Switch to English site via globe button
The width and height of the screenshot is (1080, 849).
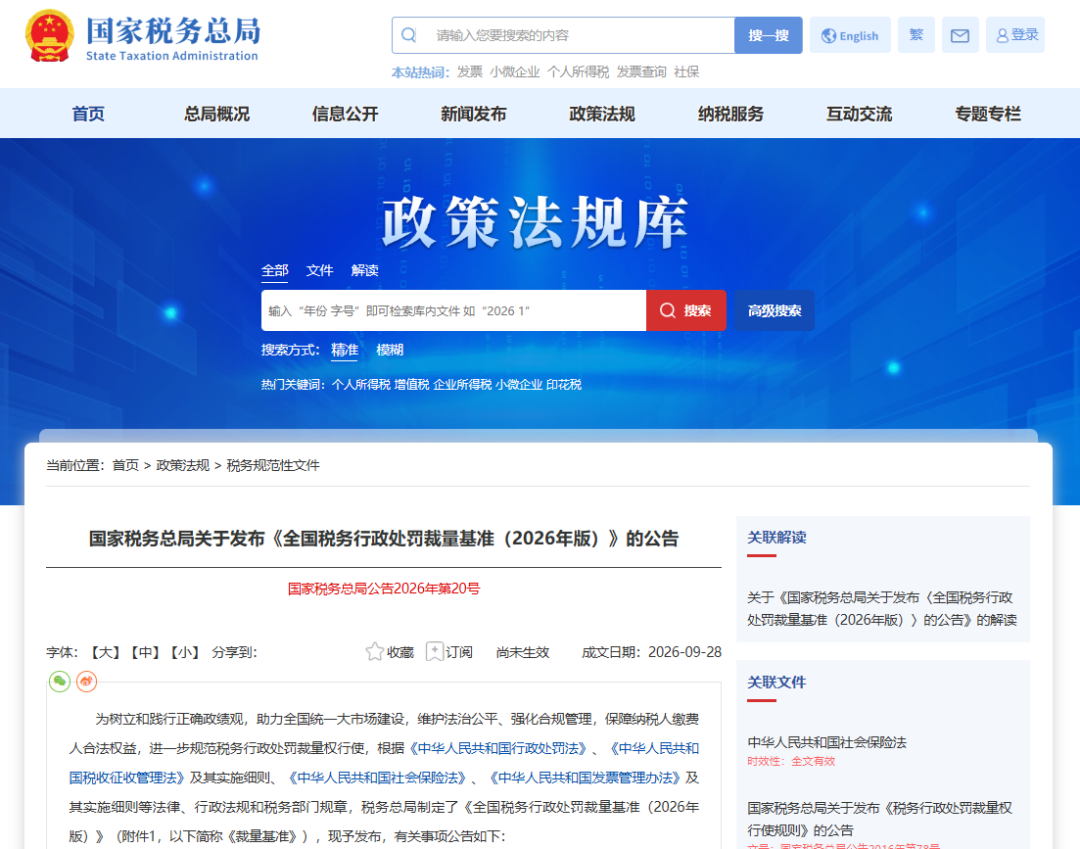(850, 35)
